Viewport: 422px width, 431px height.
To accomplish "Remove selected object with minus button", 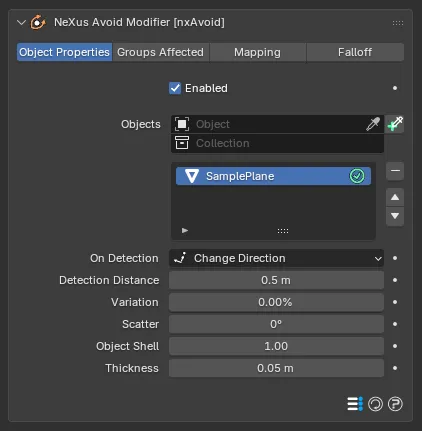I will coord(395,171).
